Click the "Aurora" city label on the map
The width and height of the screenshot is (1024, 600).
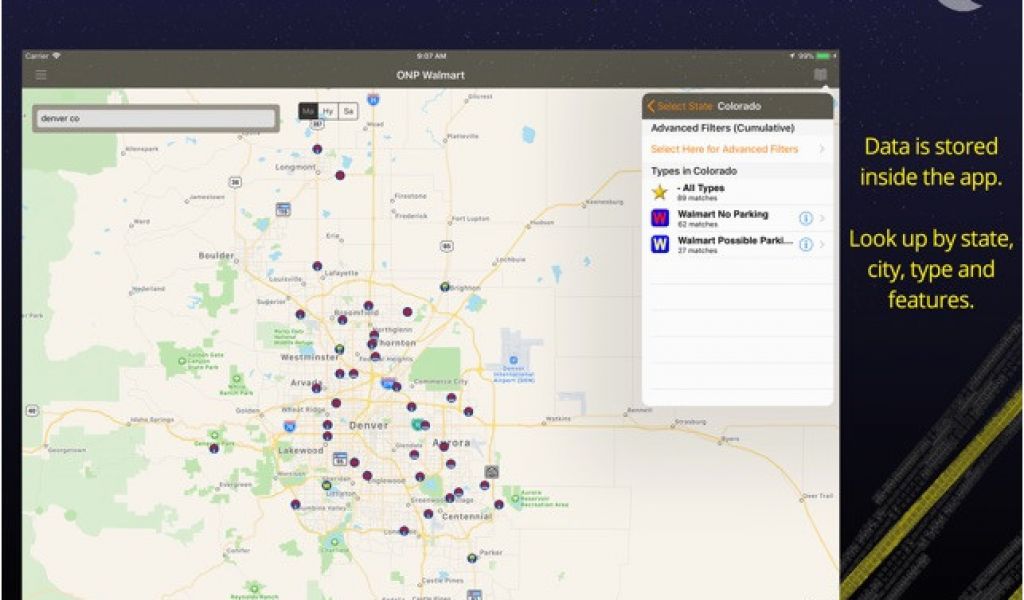pyautogui.click(x=452, y=443)
